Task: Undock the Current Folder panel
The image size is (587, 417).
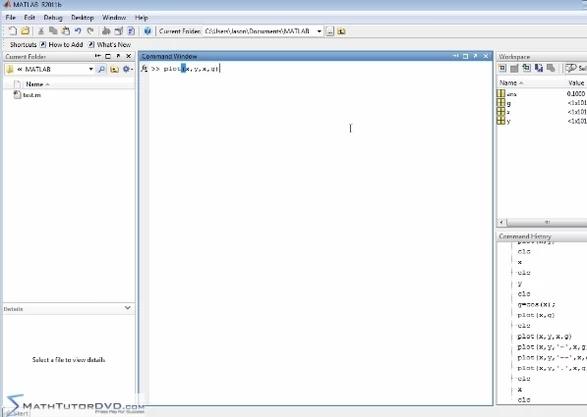Action: [x=118, y=56]
